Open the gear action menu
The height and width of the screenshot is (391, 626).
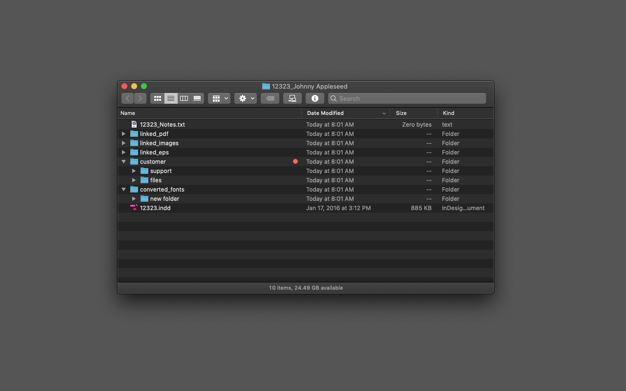click(x=246, y=98)
